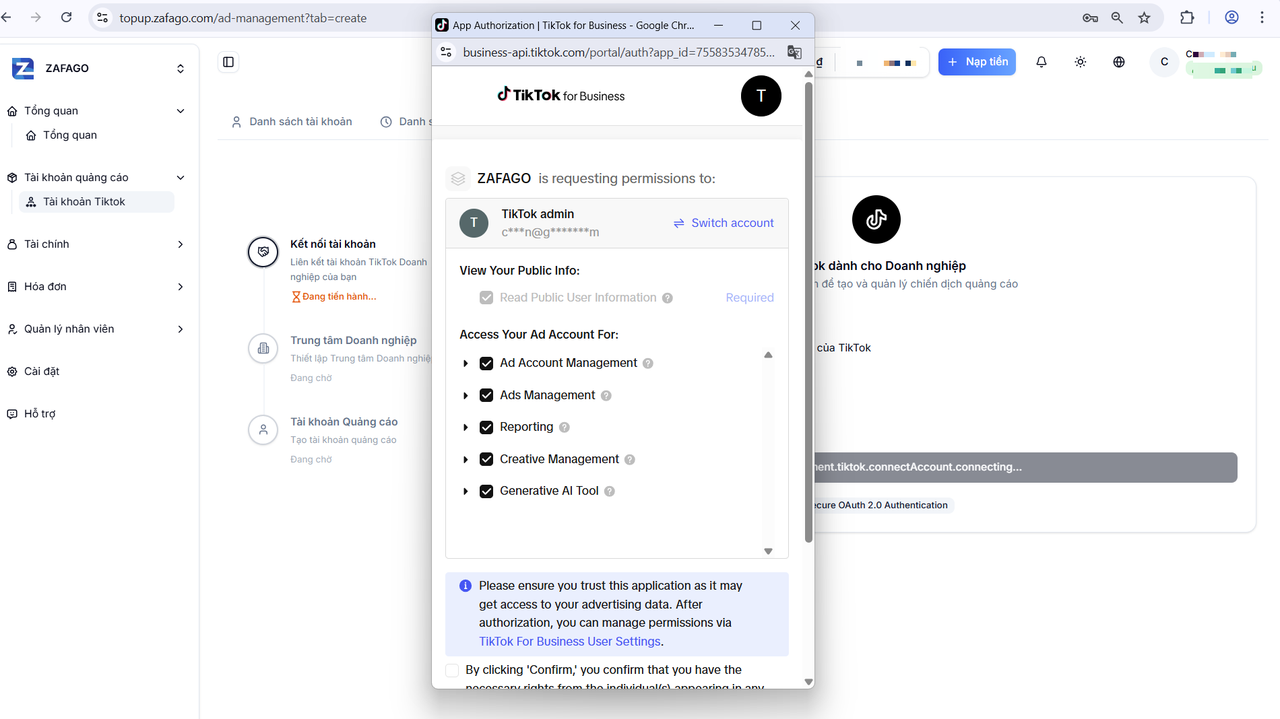This screenshot has height=719, width=1280.
Task: Click the site info icon in popup address bar
Action: 446,52
